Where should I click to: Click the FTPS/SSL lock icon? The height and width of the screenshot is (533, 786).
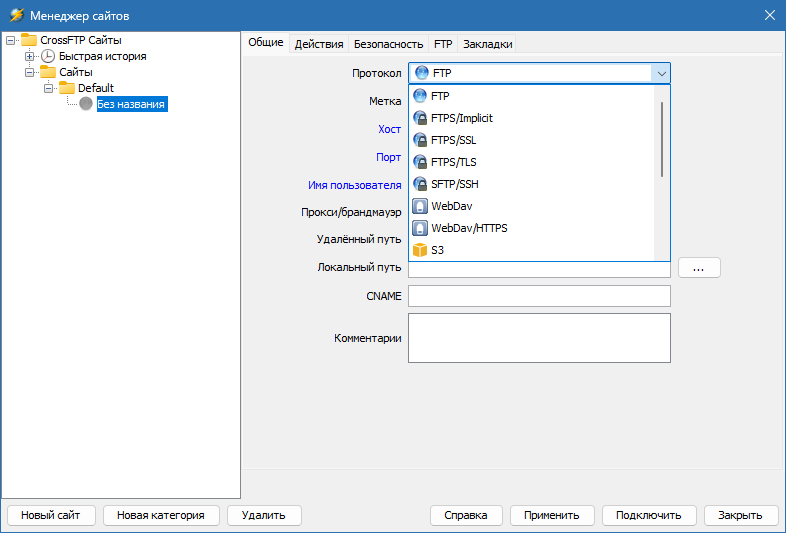pyautogui.click(x=420, y=140)
